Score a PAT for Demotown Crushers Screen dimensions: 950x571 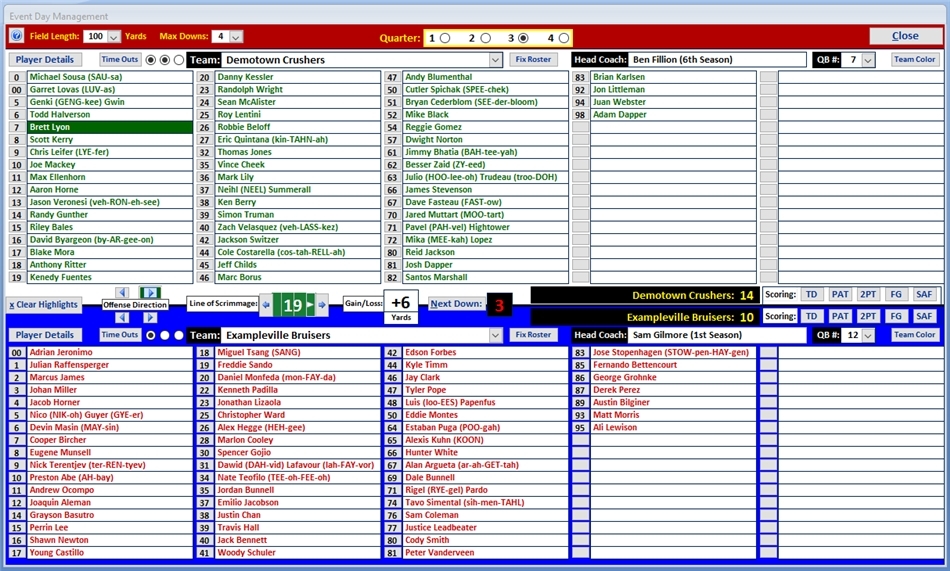pos(840,295)
